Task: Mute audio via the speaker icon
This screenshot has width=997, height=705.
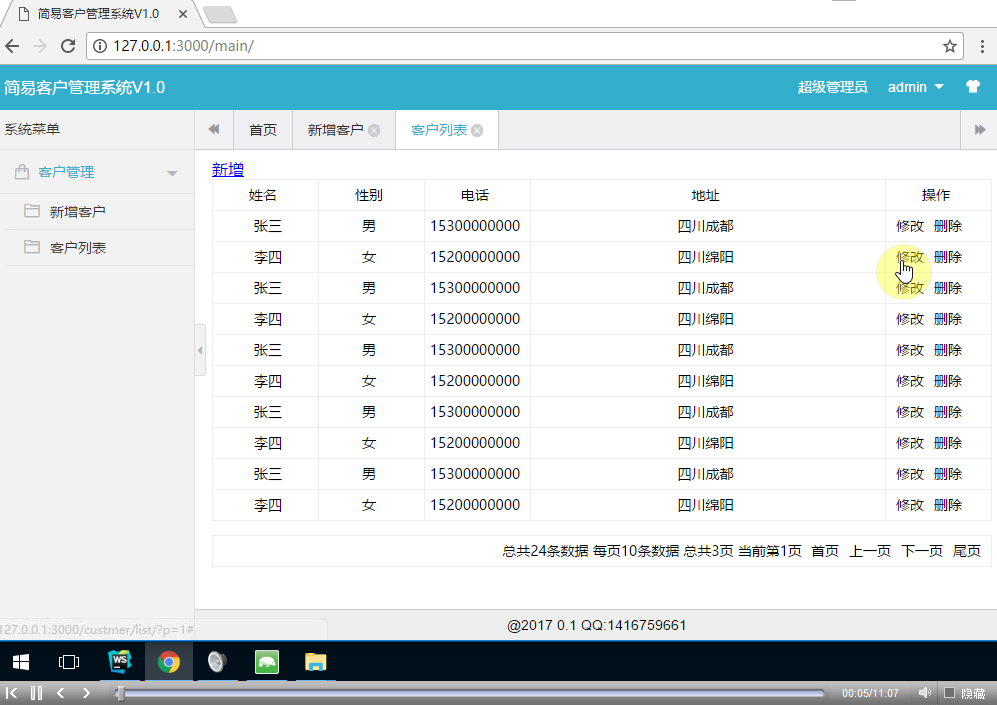Action: (x=923, y=691)
